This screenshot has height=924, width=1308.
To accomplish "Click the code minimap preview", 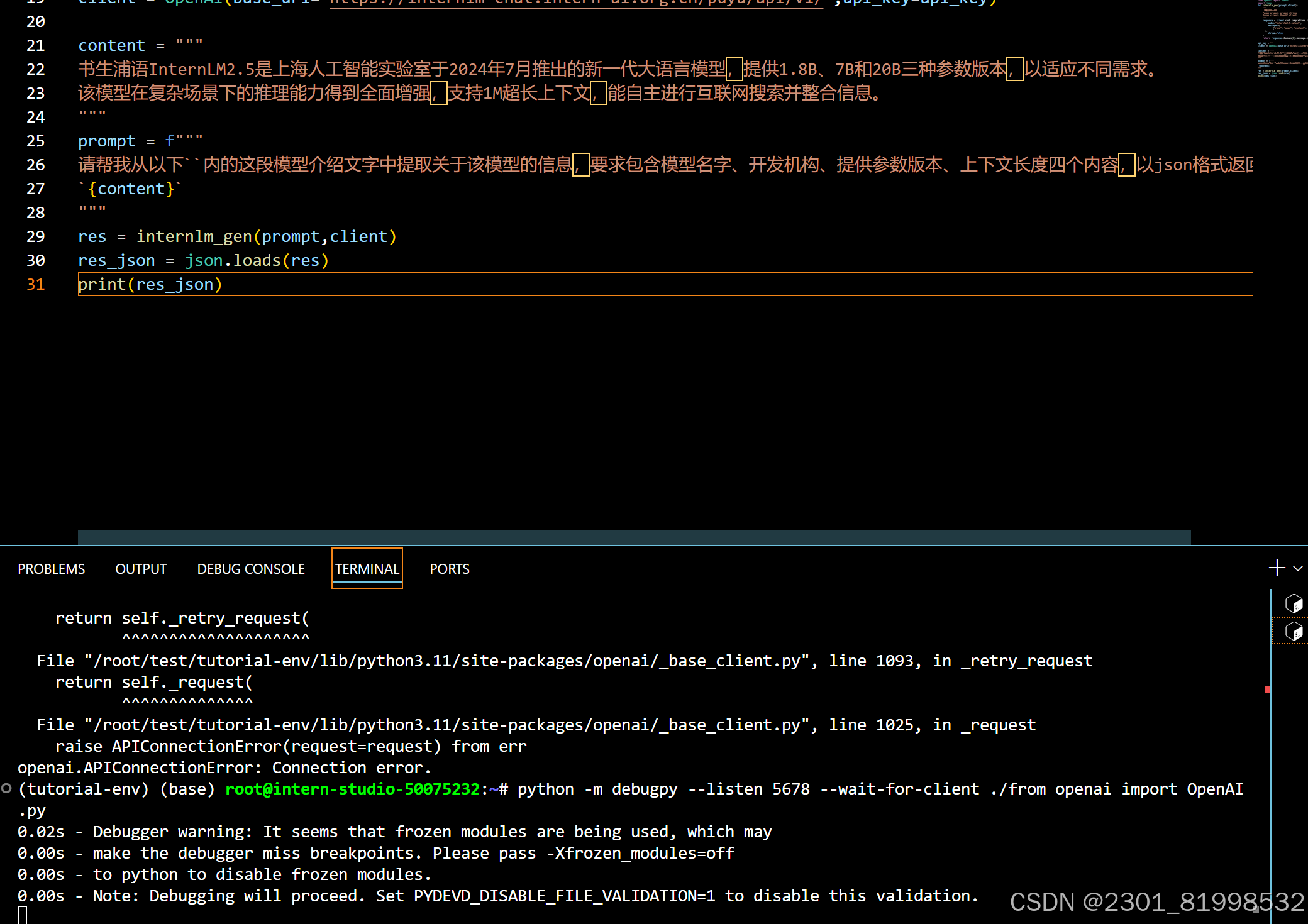I will click(x=1282, y=38).
